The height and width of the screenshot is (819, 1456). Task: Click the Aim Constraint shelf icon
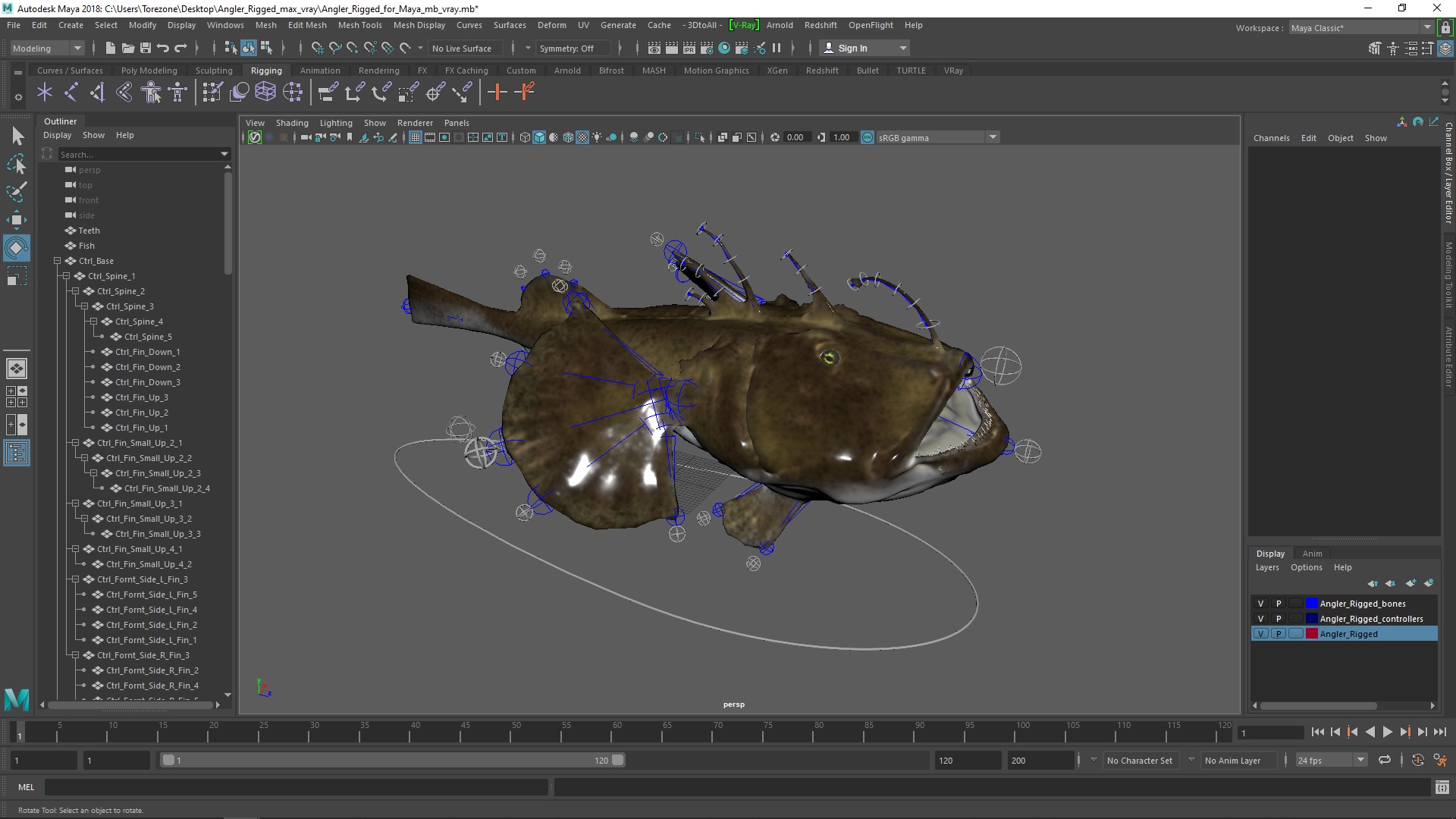pos(435,93)
